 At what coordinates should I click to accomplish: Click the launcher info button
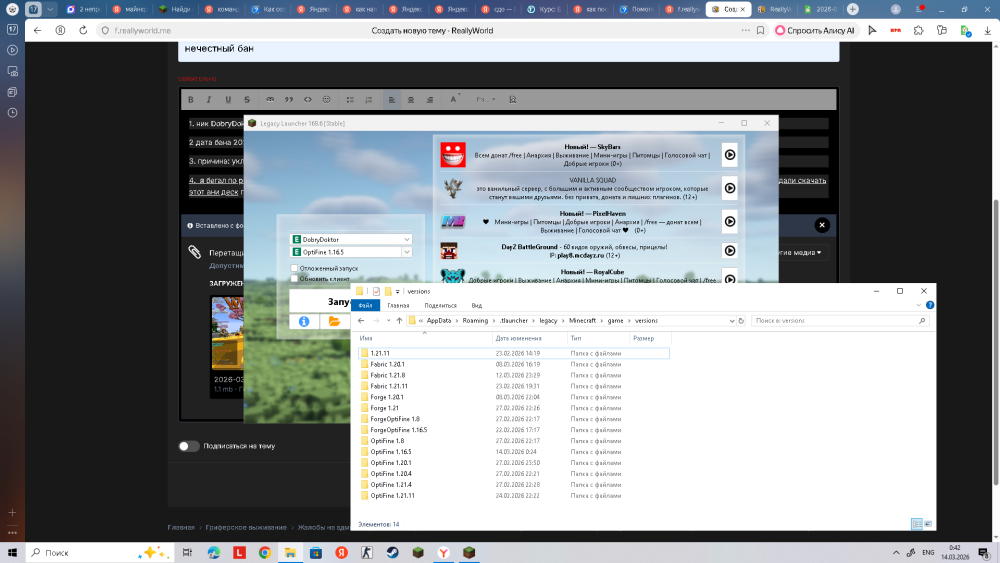pyautogui.click(x=304, y=321)
